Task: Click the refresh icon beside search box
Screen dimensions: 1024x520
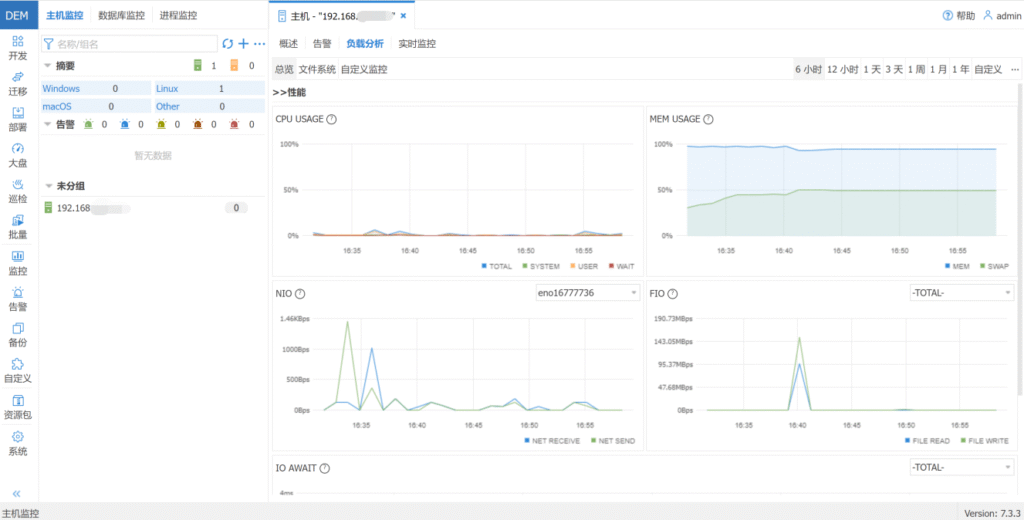Action: click(227, 44)
